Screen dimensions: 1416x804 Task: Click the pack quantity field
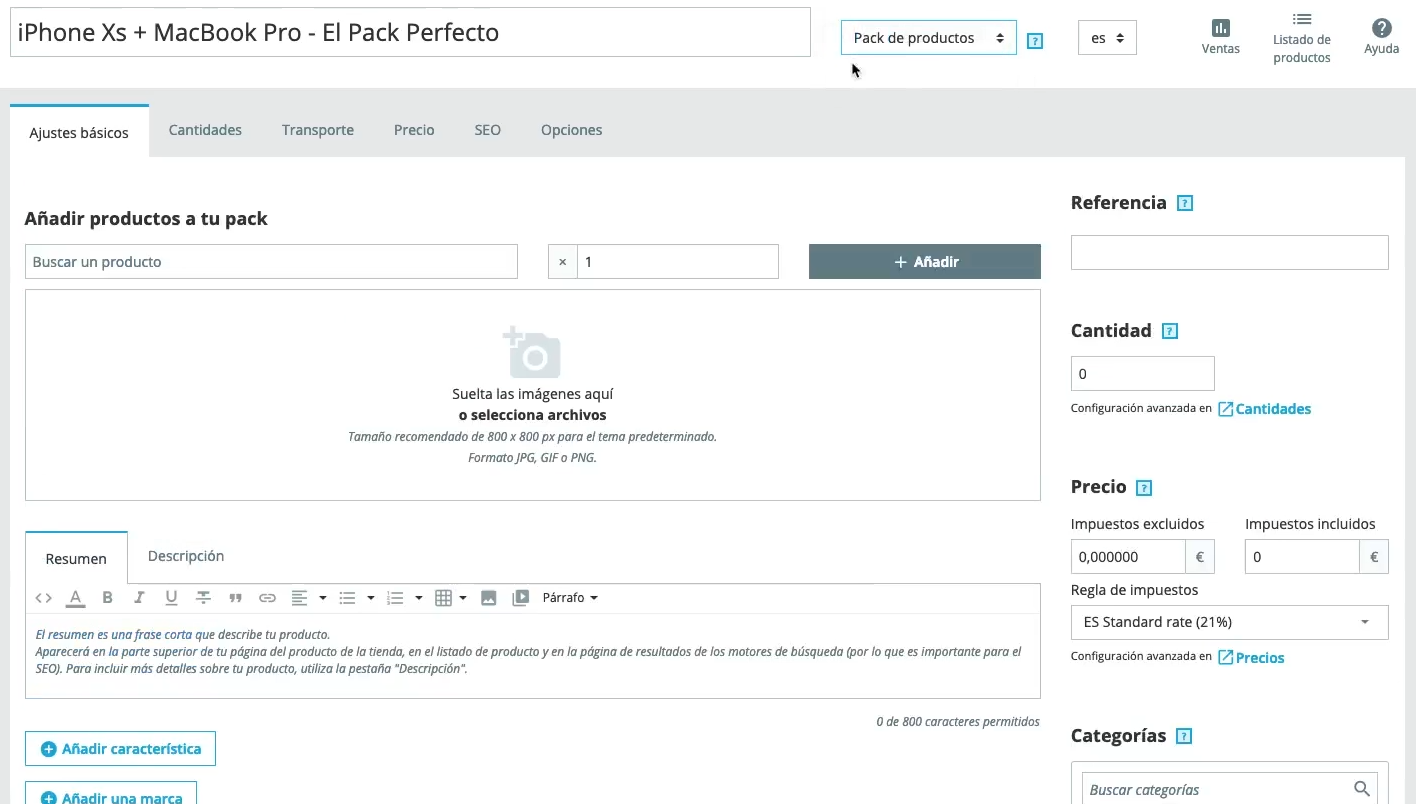(x=677, y=262)
